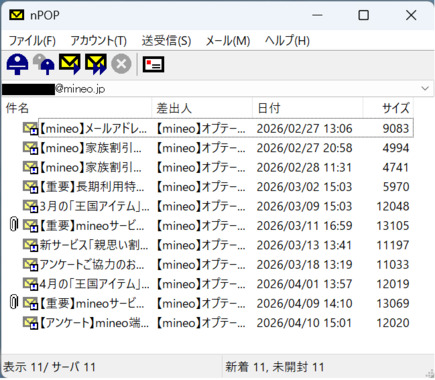The width and height of the screenshot is (435, 380).
Task: Click the date 2026/03/13 13:41
Action: point(304,245)
